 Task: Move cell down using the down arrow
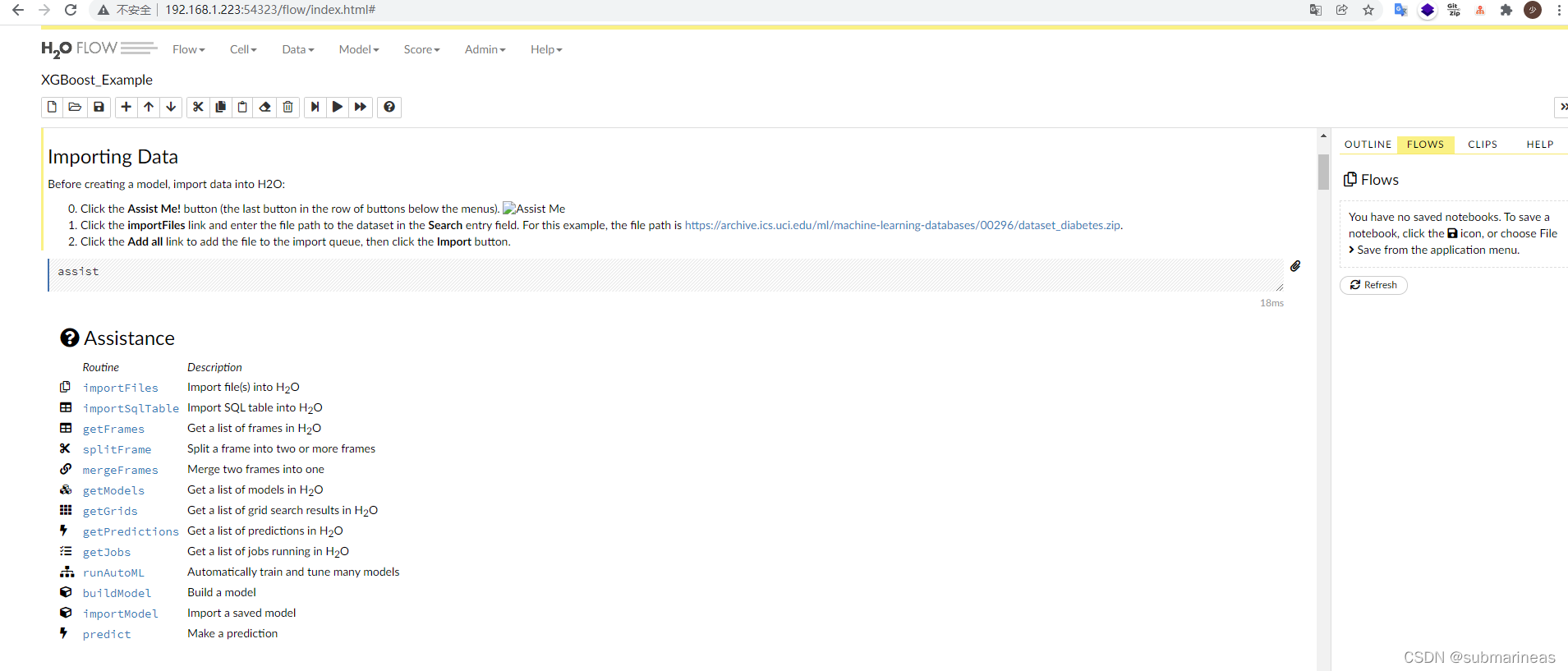pos(171,107)
